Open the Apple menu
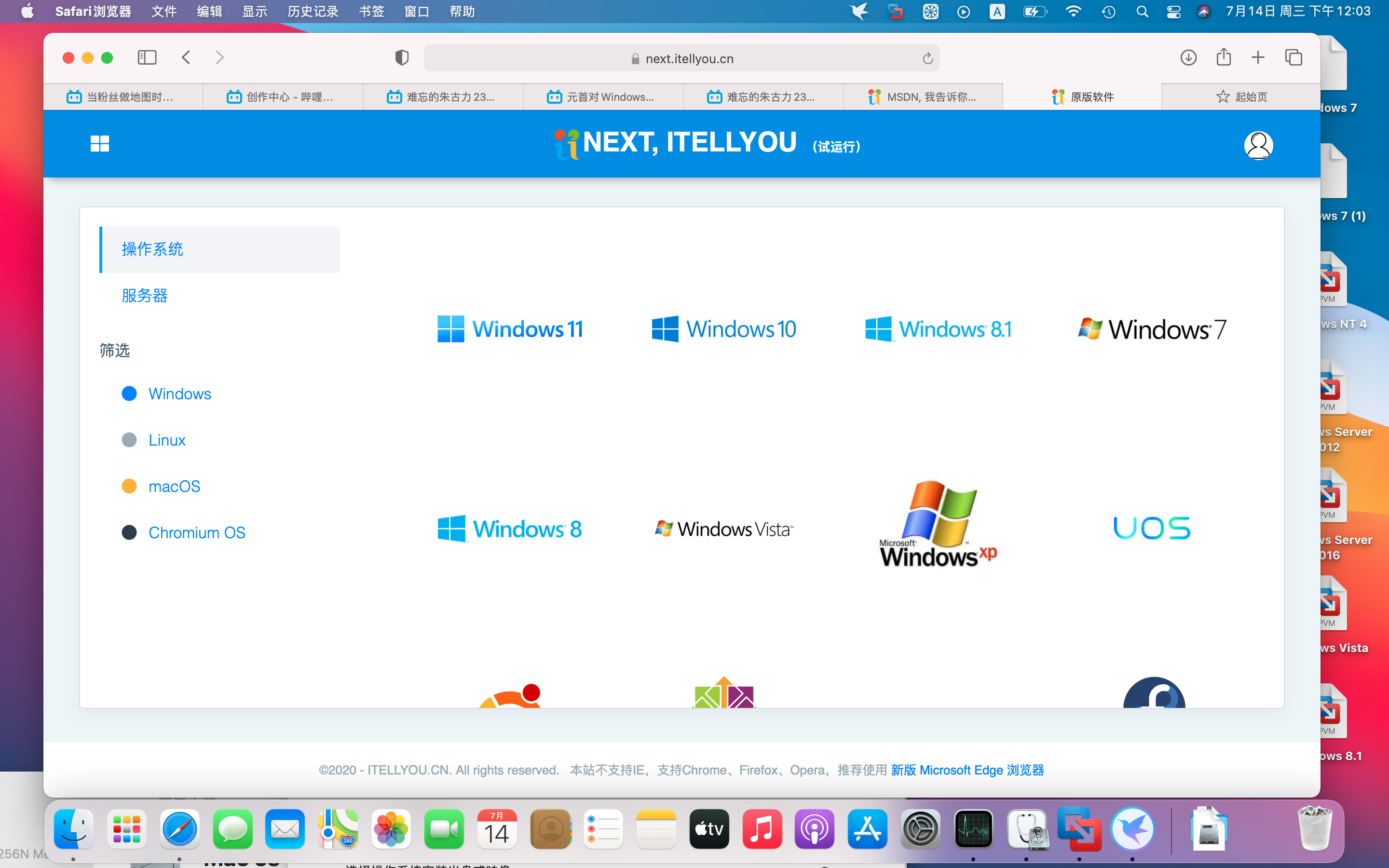 tap(27, 12)
